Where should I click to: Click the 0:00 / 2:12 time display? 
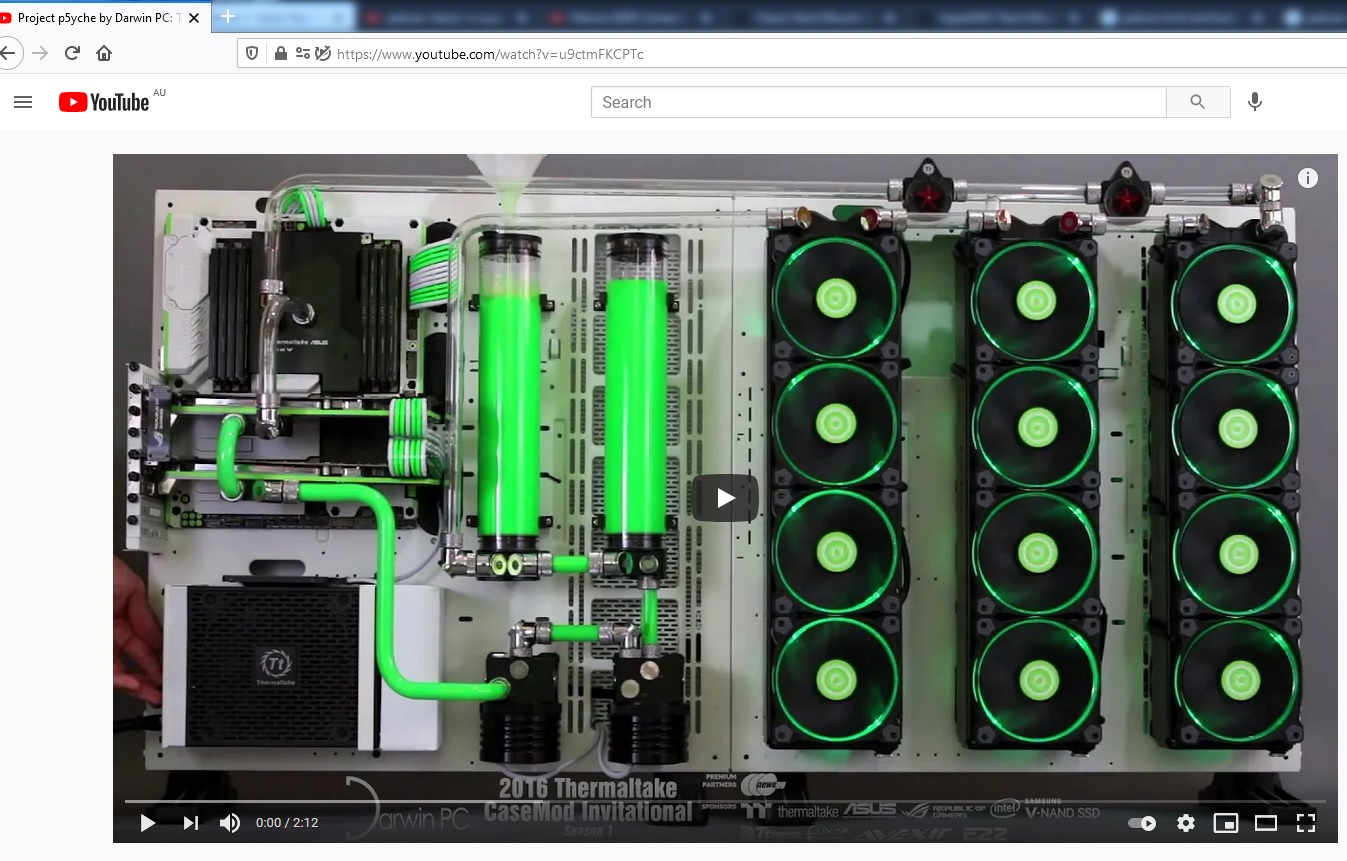tap(287, 823)
